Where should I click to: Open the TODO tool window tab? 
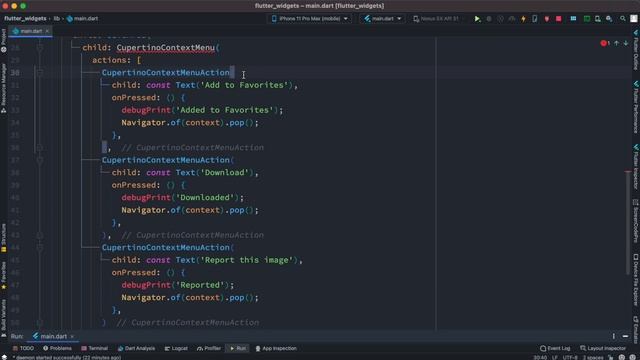(x=23, y=348)
